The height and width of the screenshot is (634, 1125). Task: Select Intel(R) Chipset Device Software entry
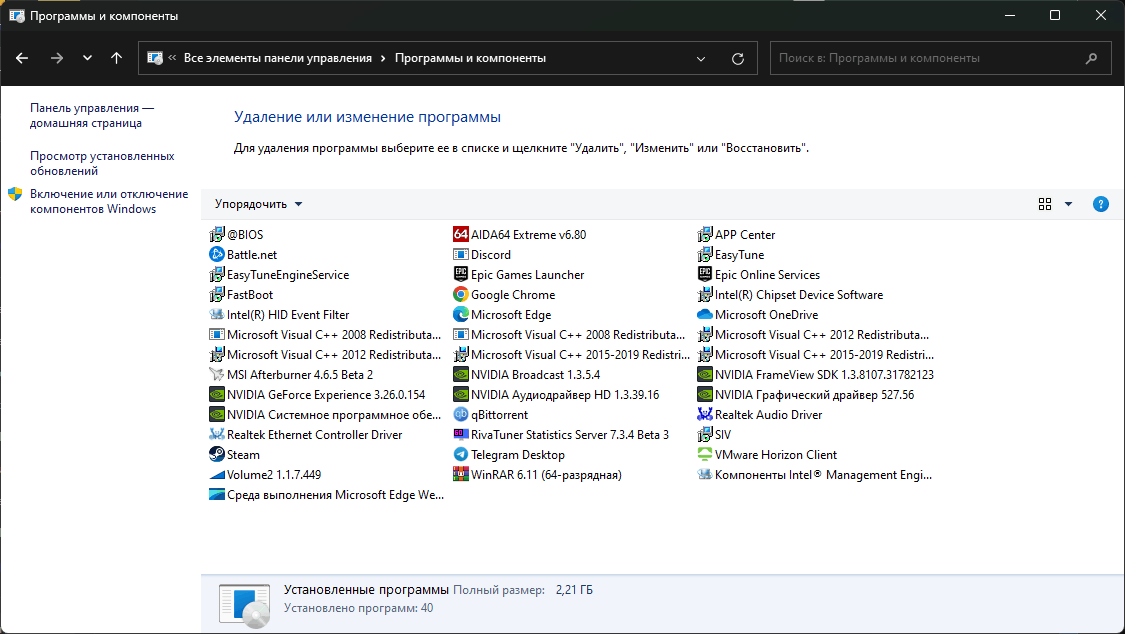pos(790,295)
